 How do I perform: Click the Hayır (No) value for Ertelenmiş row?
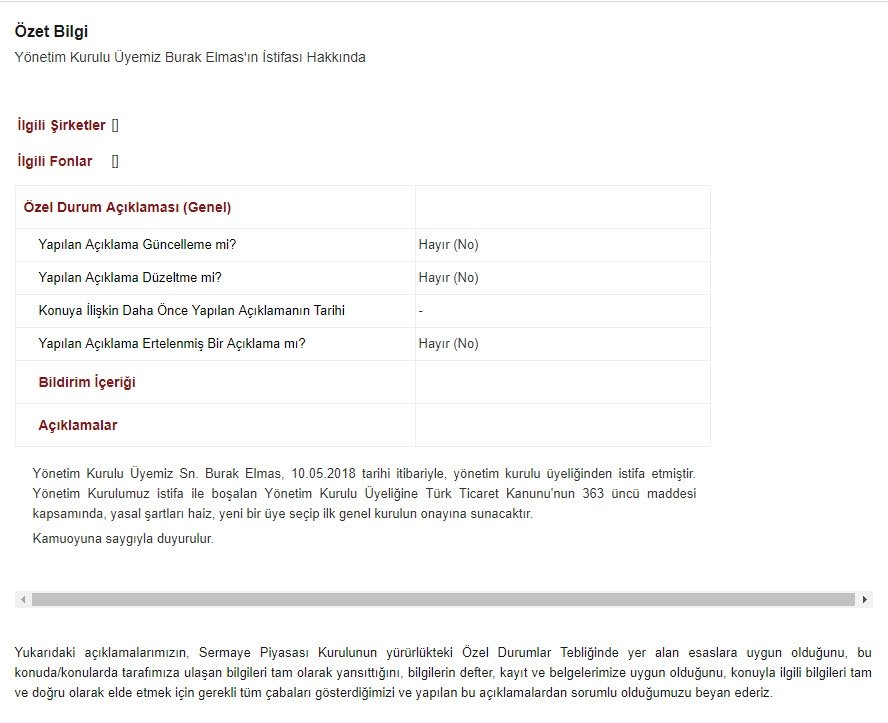coord(449,344)
